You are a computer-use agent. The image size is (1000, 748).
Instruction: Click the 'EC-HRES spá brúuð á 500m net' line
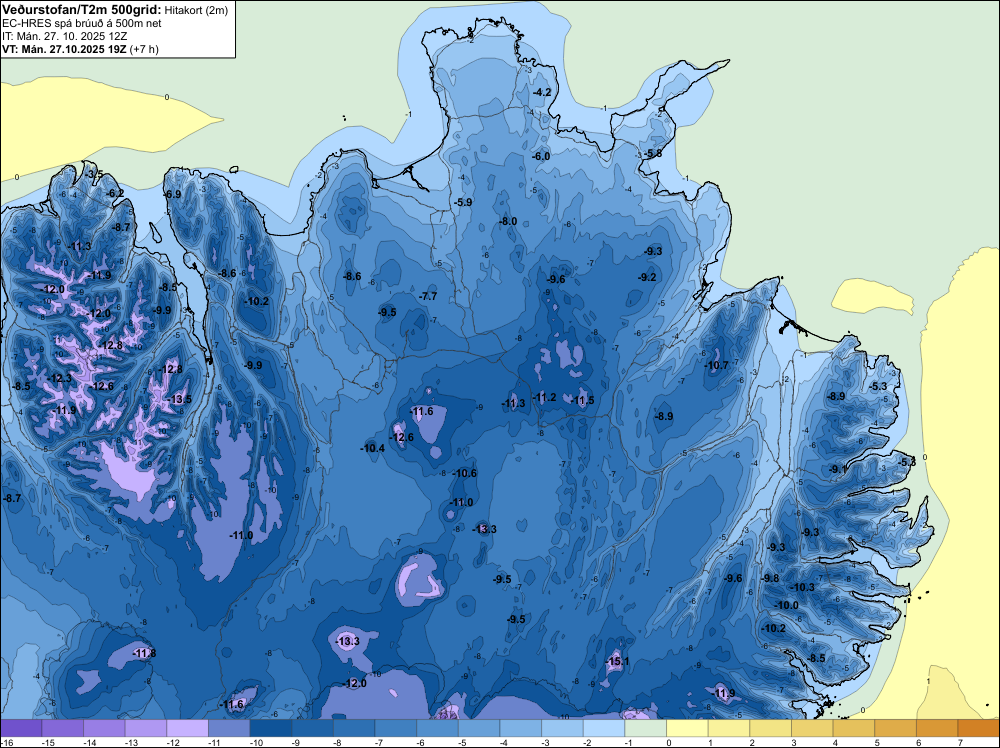click(82, 24)
